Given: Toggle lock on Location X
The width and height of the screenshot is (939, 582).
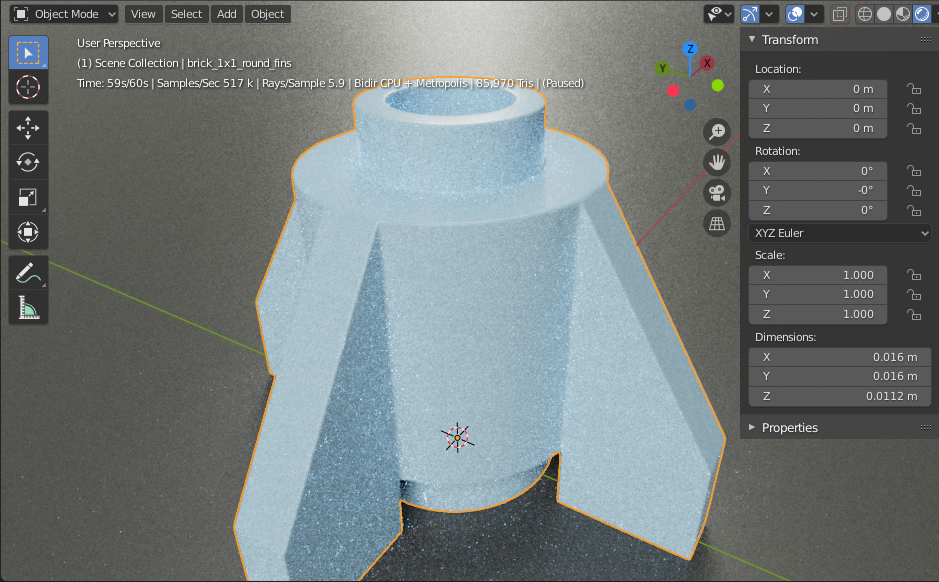Looking at the screenshot, I should tap(913, 89).
